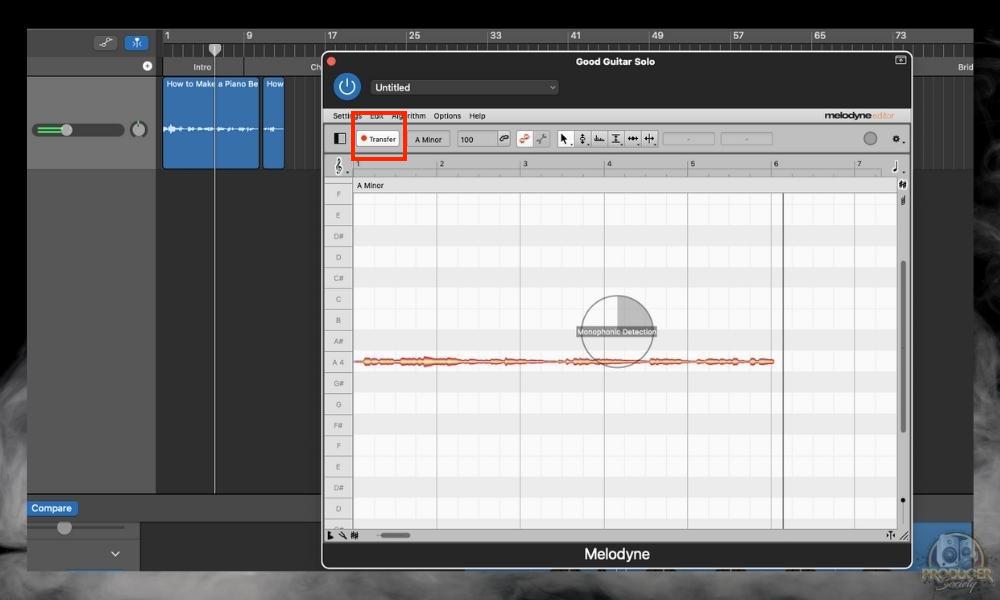Click the A 4 key in the pitch ruler
Image resolution: width=1000 pixels, height=600 pixels.
338,362
